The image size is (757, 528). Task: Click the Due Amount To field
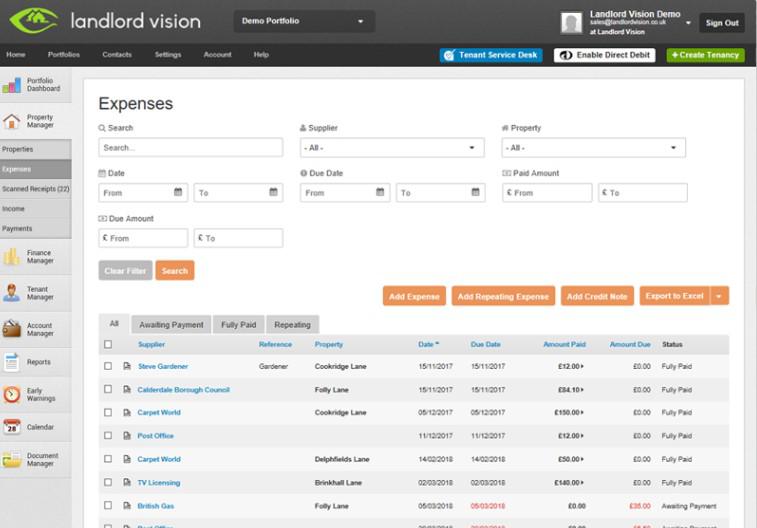click(238, 238)
